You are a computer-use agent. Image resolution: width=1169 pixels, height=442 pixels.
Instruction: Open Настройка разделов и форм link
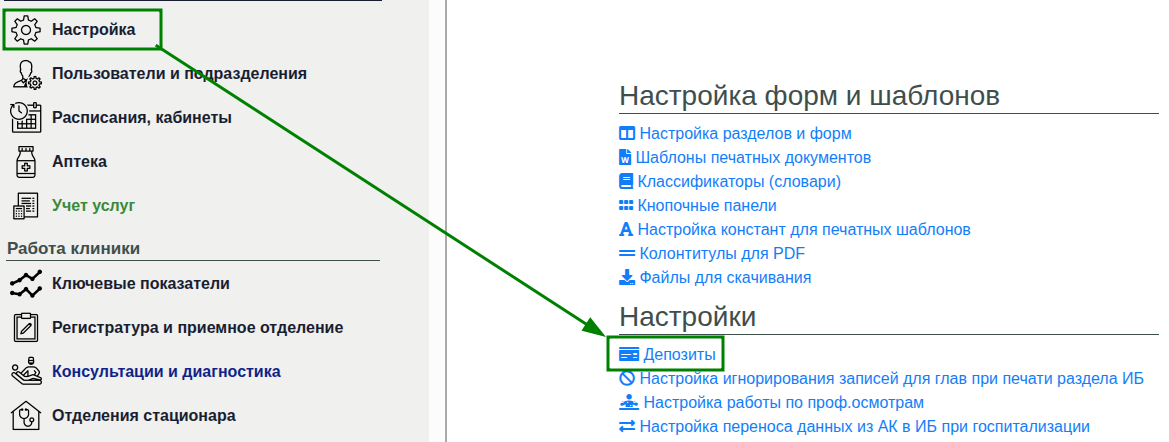[x=745, y=133]
